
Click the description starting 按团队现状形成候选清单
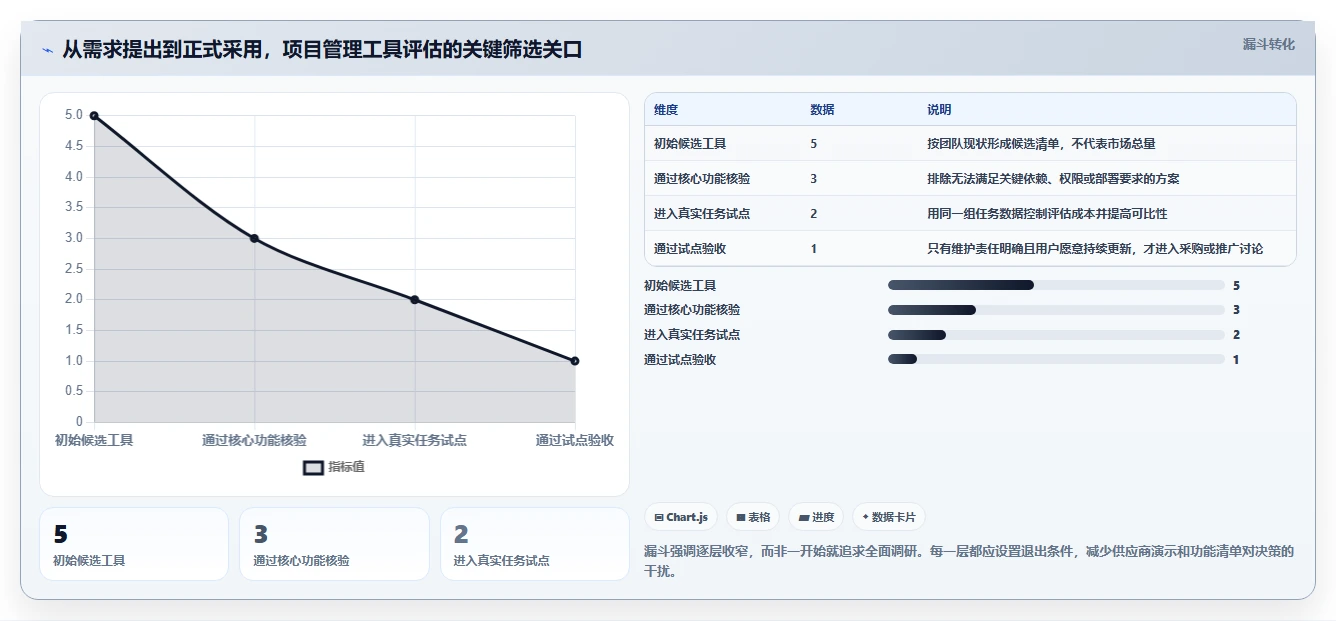1041,144
